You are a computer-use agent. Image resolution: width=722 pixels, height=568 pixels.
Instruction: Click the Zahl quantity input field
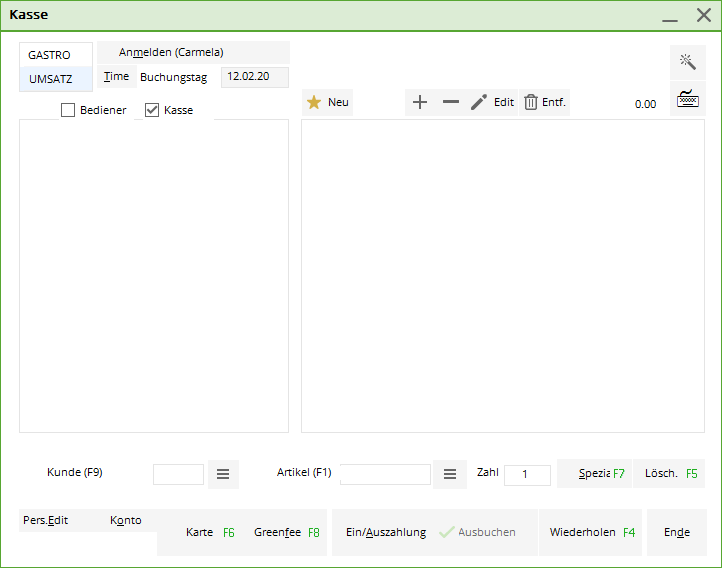point(527,475)
